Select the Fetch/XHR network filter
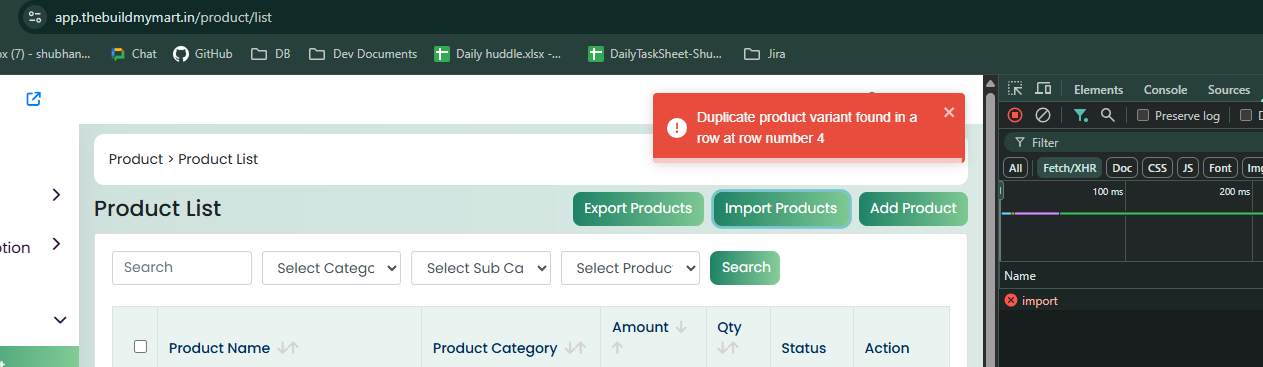 (x=1069, y=168)
